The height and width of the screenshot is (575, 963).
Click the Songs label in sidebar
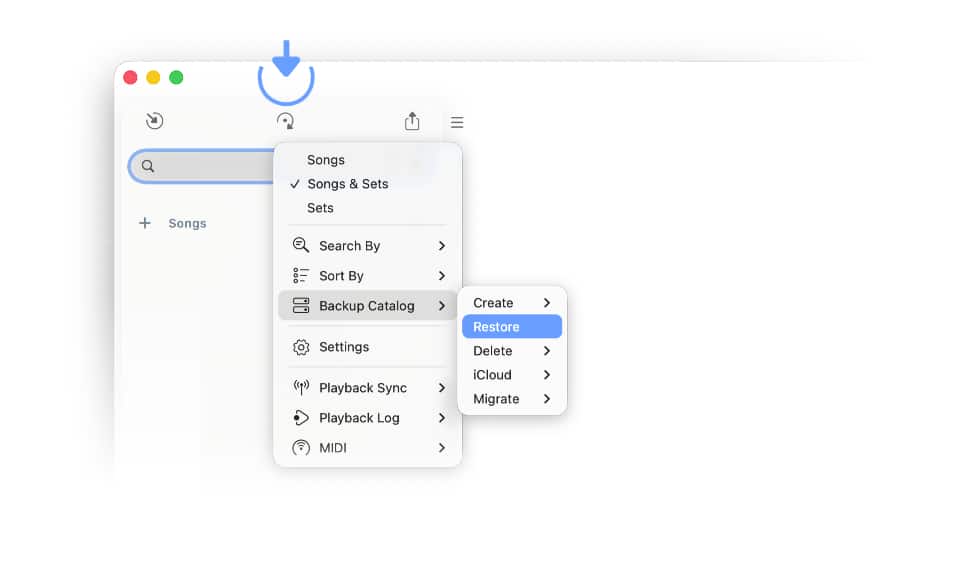[x=187, y=224]
